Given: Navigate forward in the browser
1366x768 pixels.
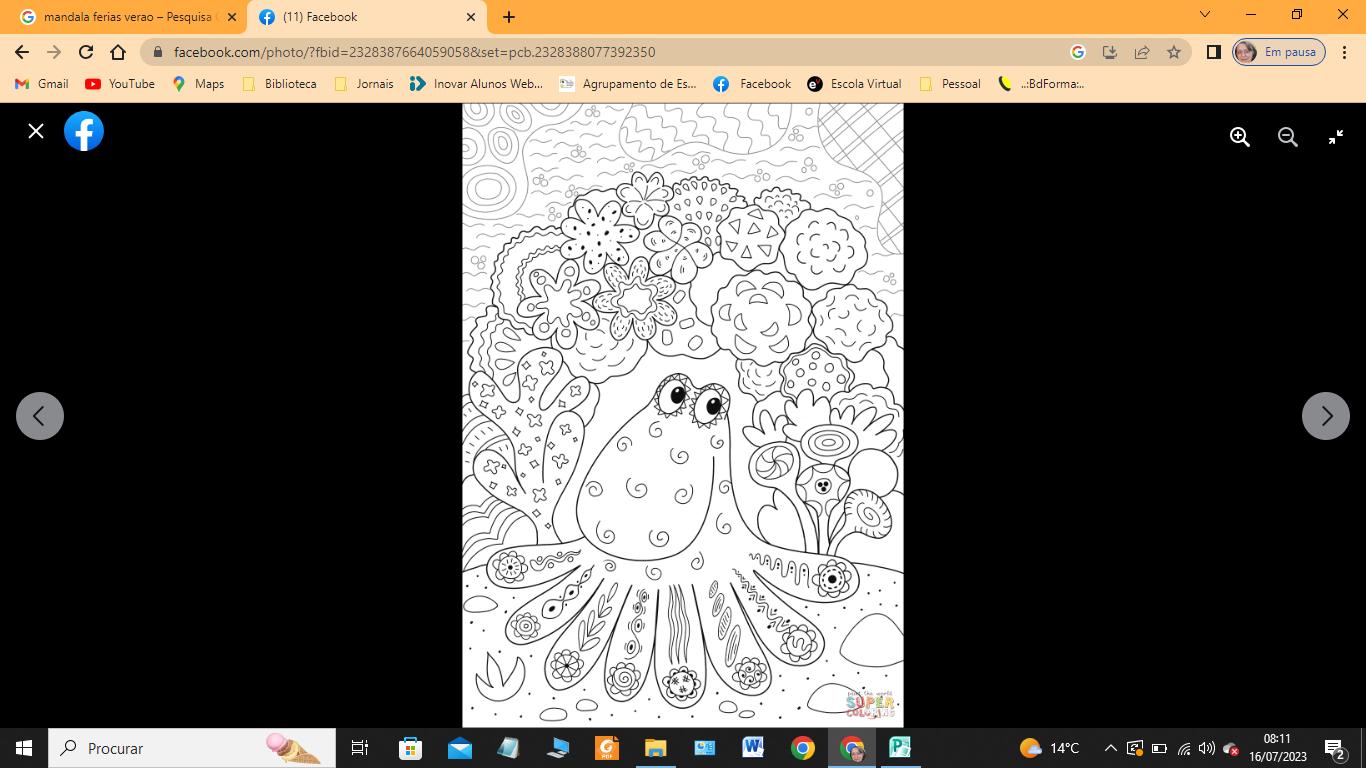Looking at the screenshot, I should [54, 52].
